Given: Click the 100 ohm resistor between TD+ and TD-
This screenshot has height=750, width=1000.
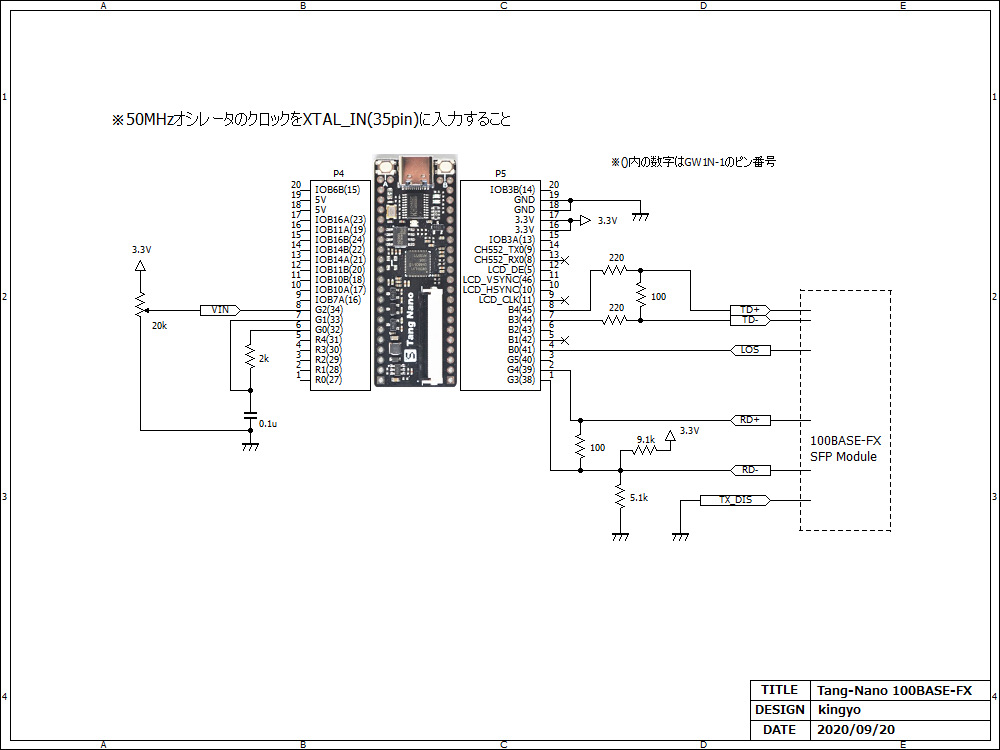Looking at the screenshot, I should point(640,295).
